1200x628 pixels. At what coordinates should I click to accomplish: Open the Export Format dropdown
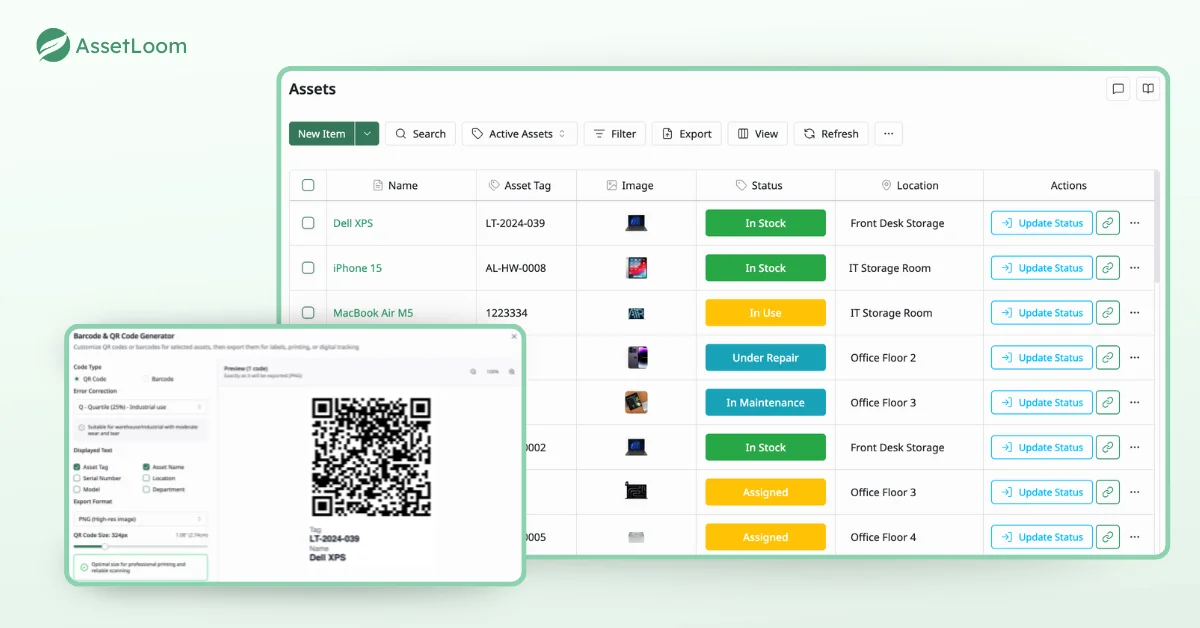[x=141, y=519]
